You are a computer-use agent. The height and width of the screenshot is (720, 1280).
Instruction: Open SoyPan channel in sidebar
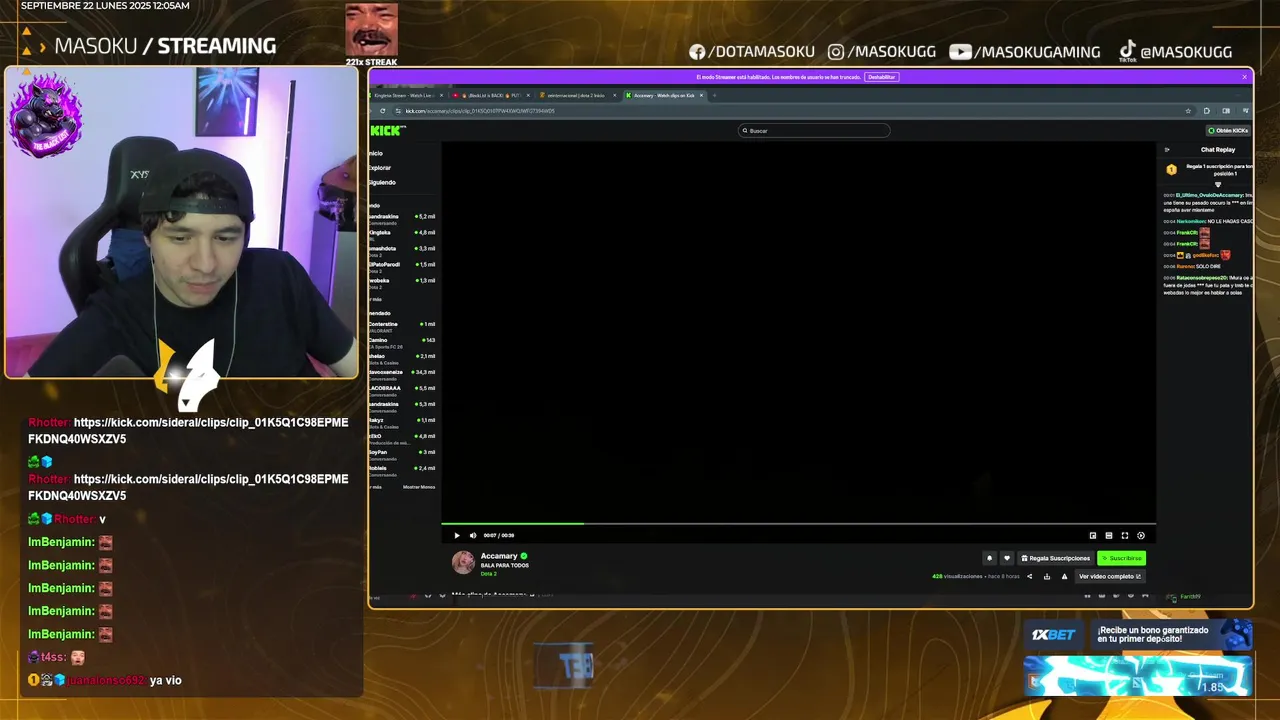[402, 454]
